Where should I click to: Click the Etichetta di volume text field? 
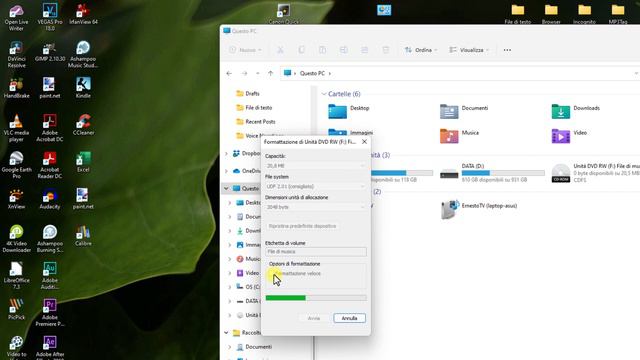pyautogui.click(x=316, y=252)
